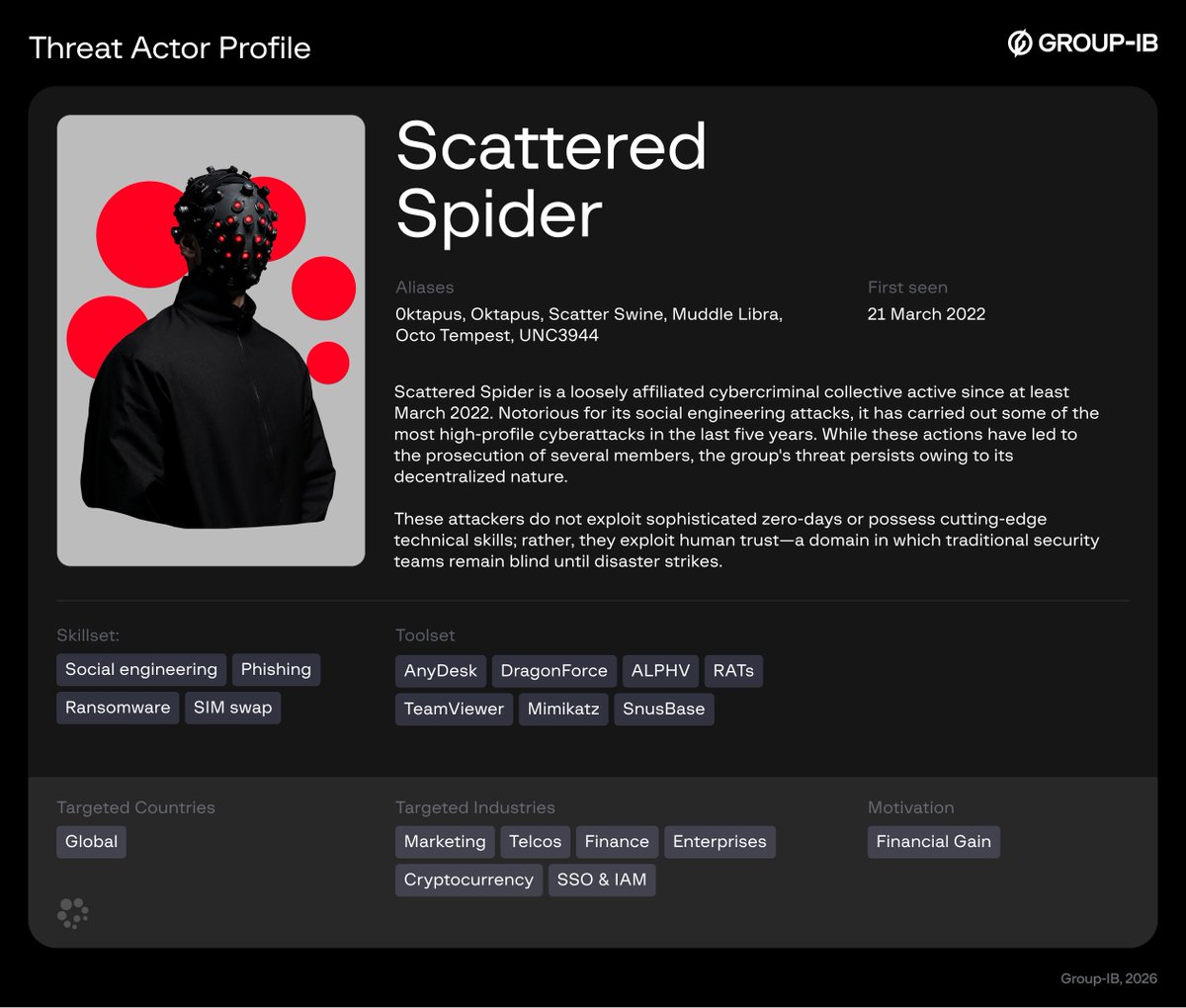Click the Targeted Industries label
This screenshot has height=1008, width=1186.
(x=475, y=807)
